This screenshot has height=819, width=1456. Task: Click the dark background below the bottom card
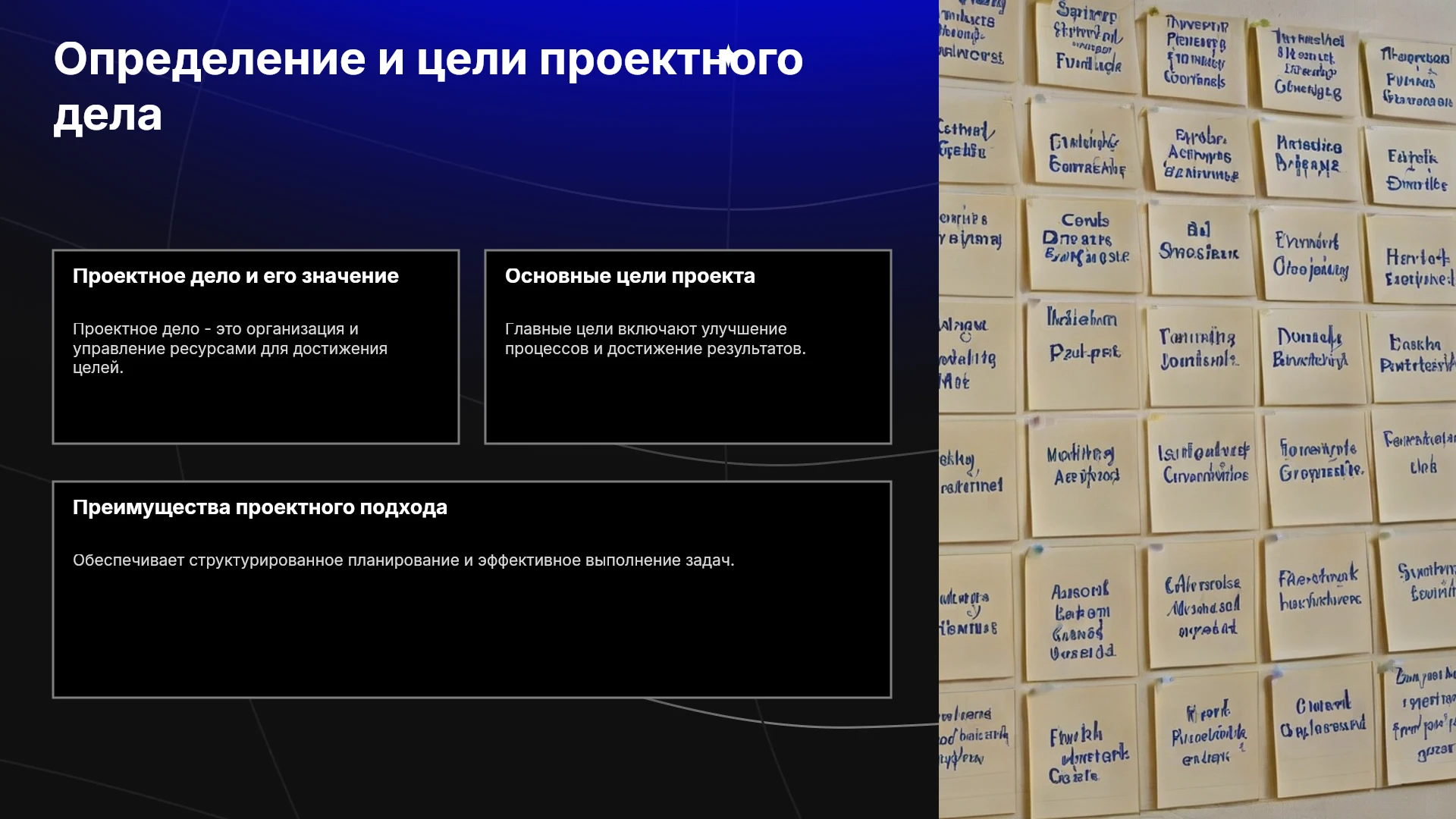click(470, 758)
